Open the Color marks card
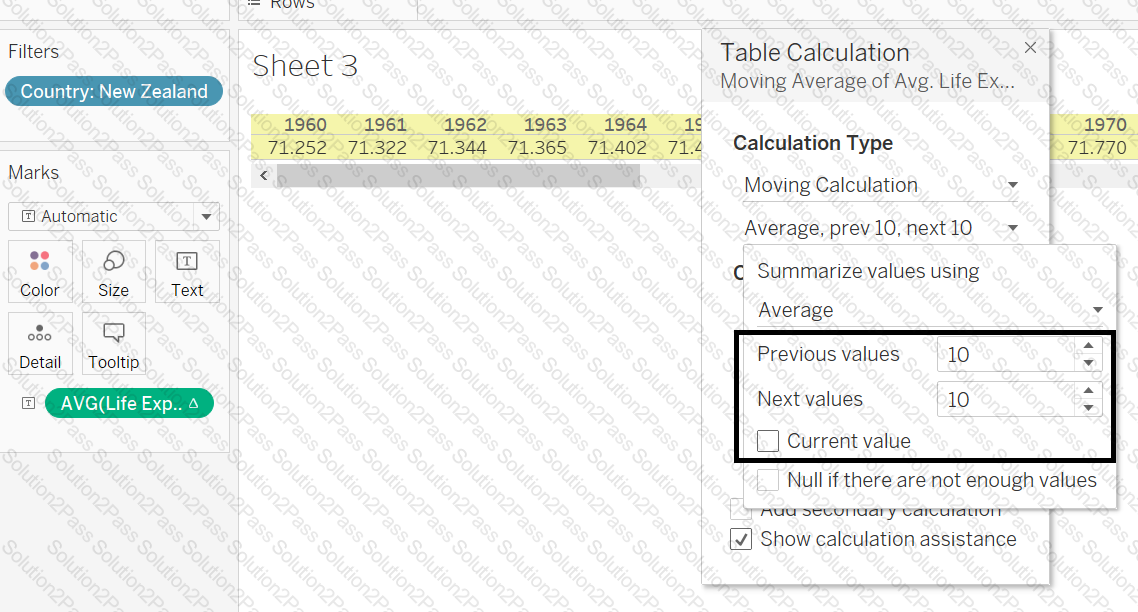Viewport: 1138px width, 612px height. [40, 272]
